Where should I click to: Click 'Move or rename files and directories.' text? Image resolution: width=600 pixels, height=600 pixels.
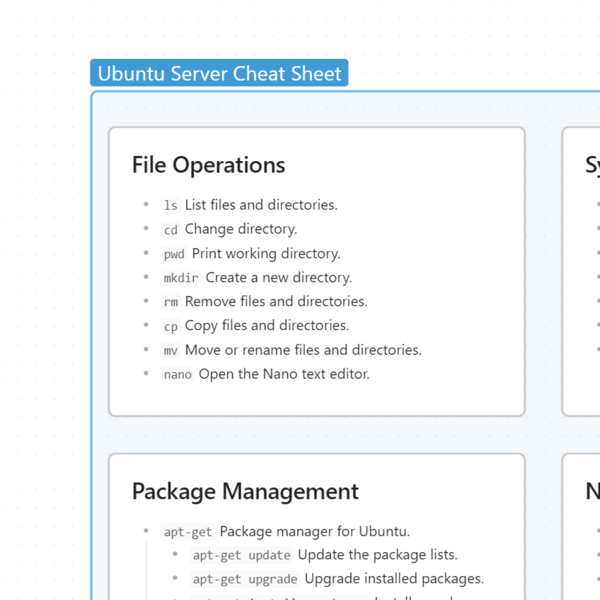coord(303,350)
